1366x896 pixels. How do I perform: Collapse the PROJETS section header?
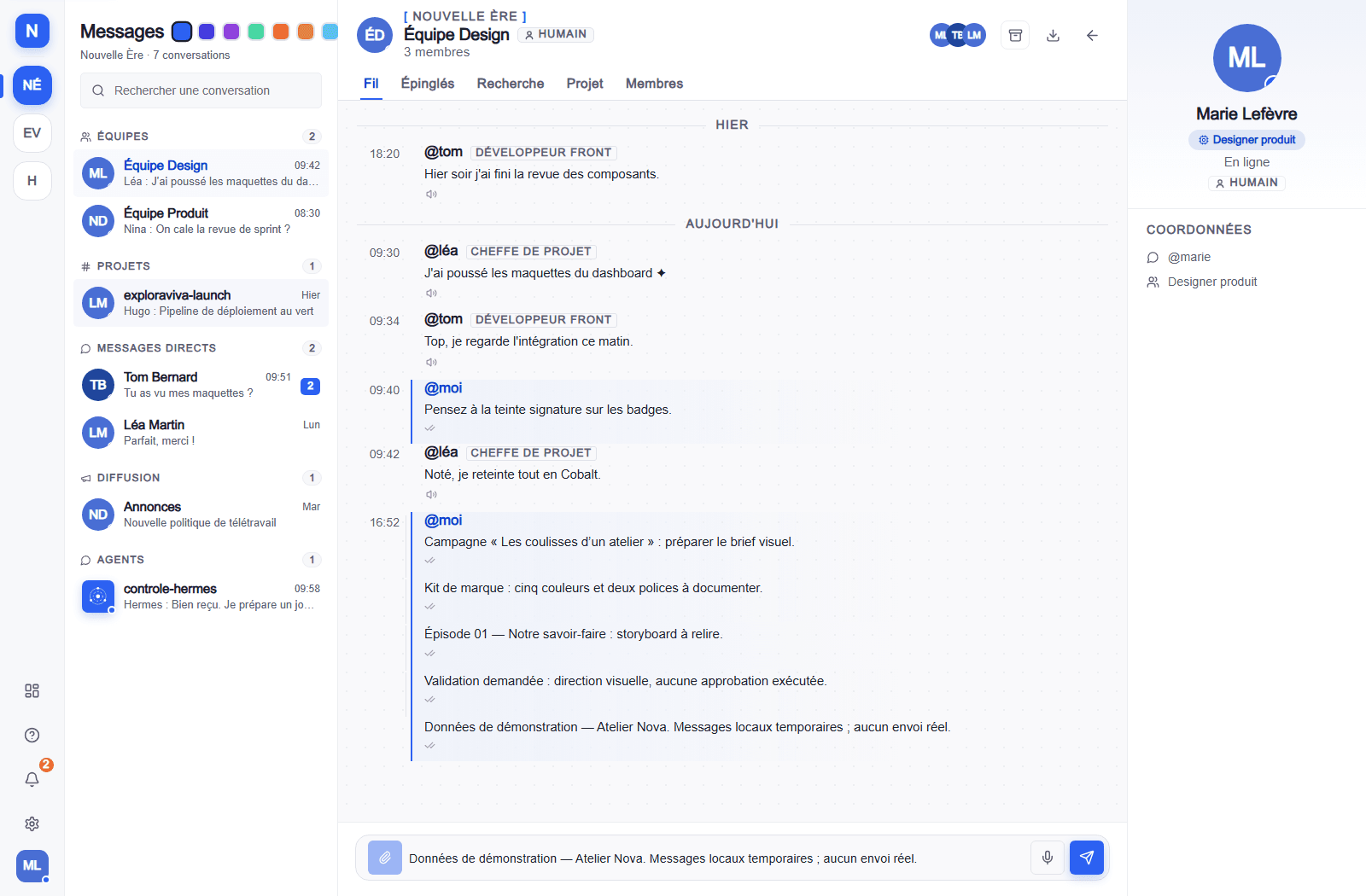point(201,266)
